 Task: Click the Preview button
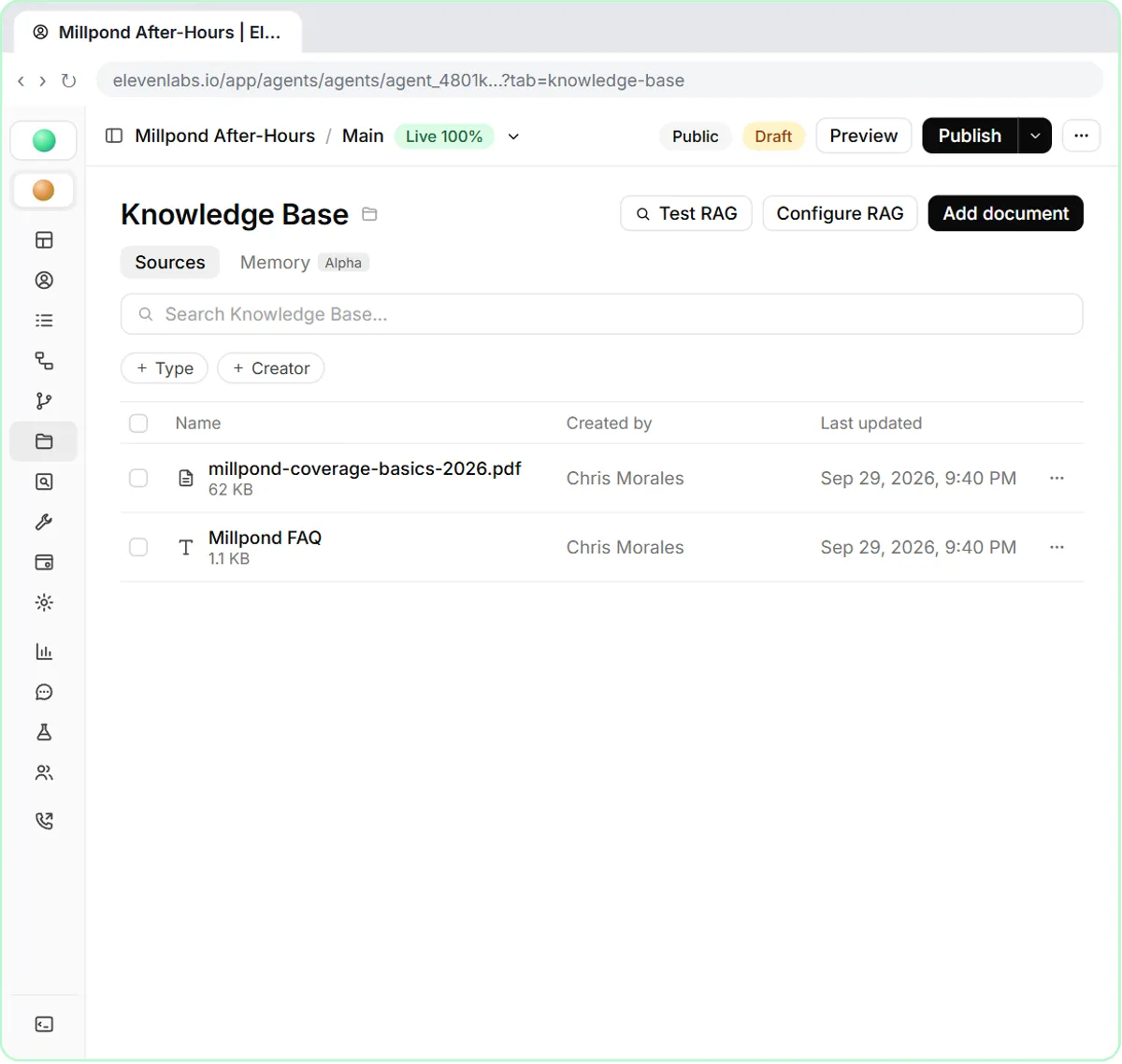click(864, 136)
